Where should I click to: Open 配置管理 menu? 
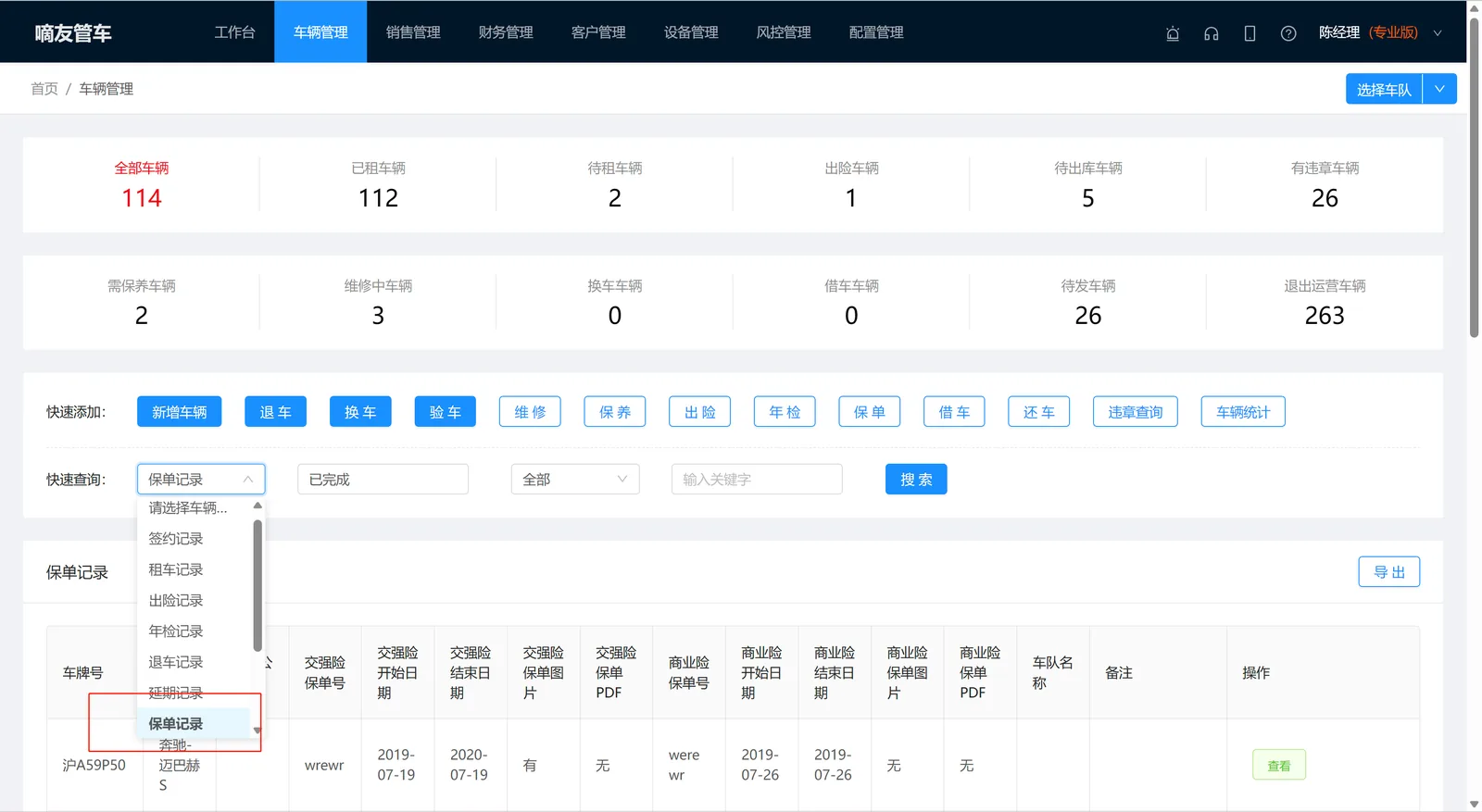point(876,31)
